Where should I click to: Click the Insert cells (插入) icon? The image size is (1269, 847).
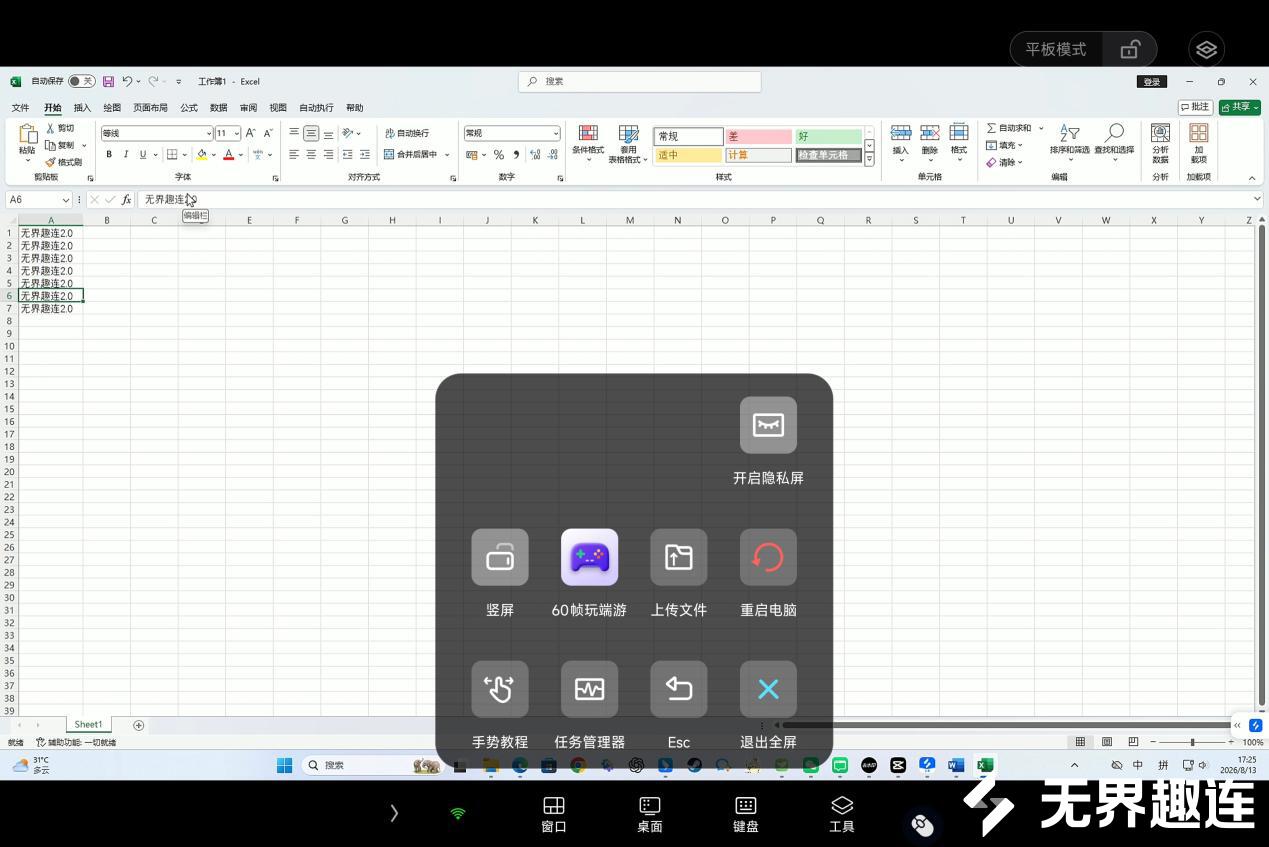tap(900, 141)
